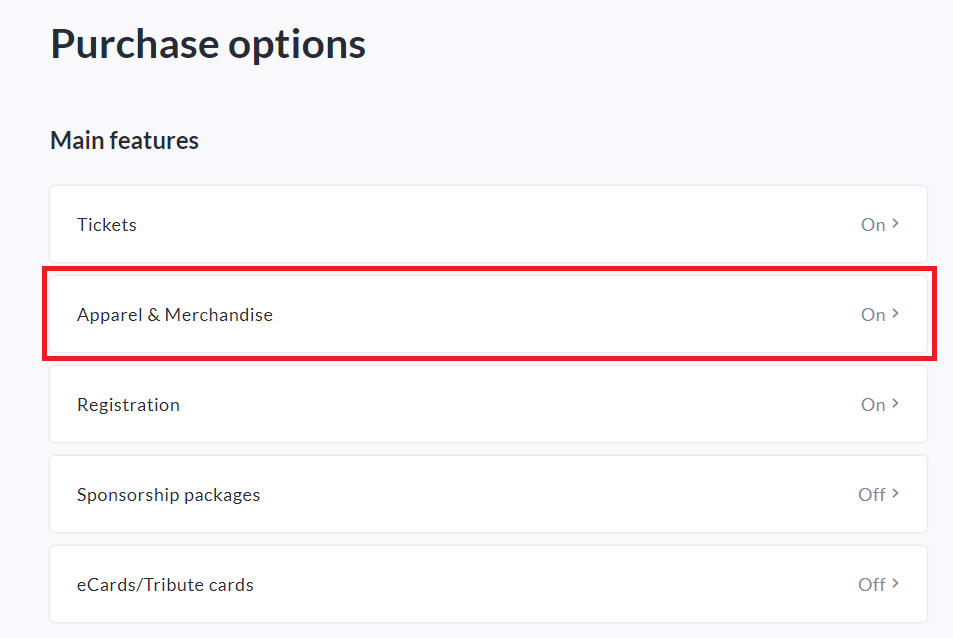Open Sponsorship packages settings
The image size is (953, 638).
168,495
